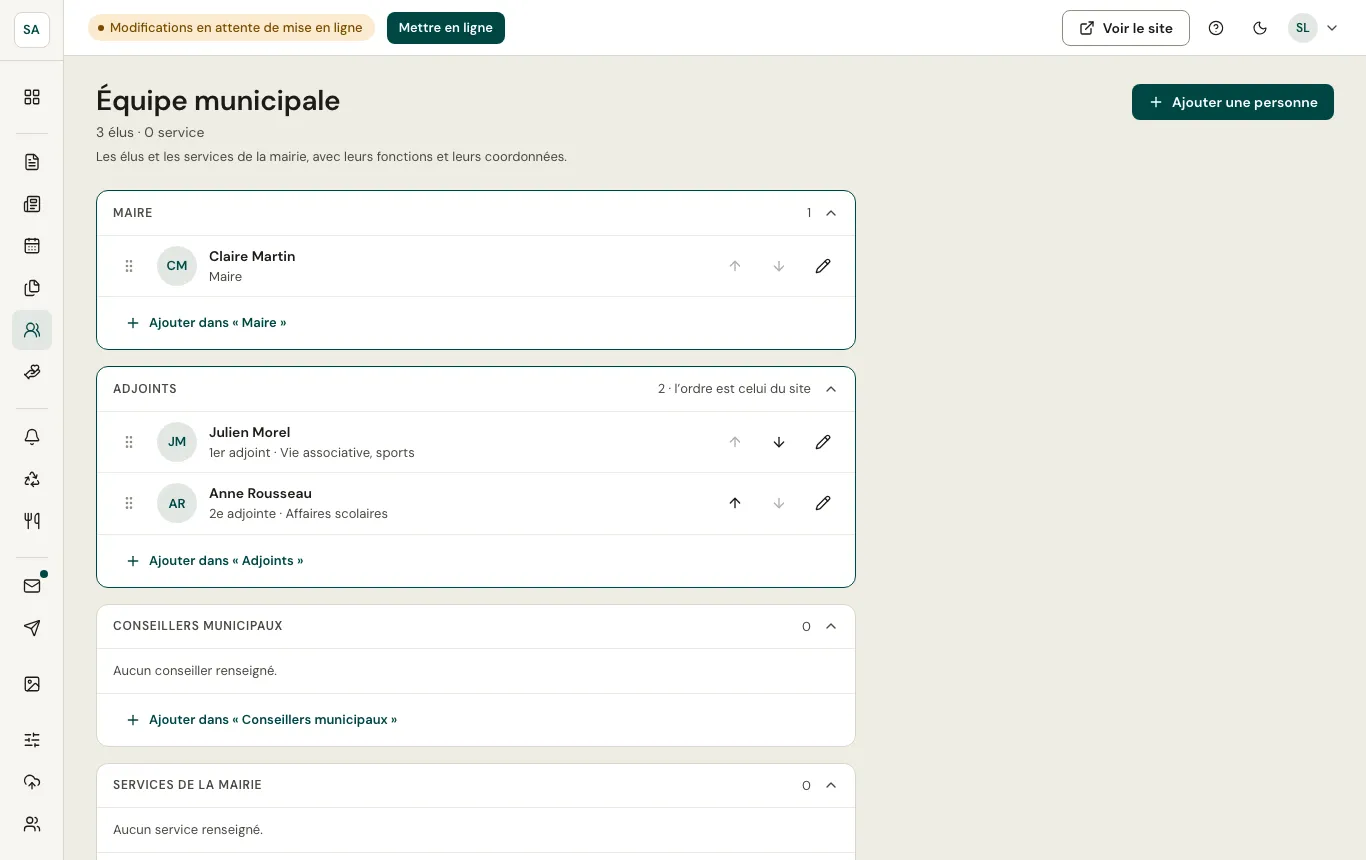1366x860 pixels.
Task: Collapse the Services de la mairie chevron
Action: click(831, 785)
